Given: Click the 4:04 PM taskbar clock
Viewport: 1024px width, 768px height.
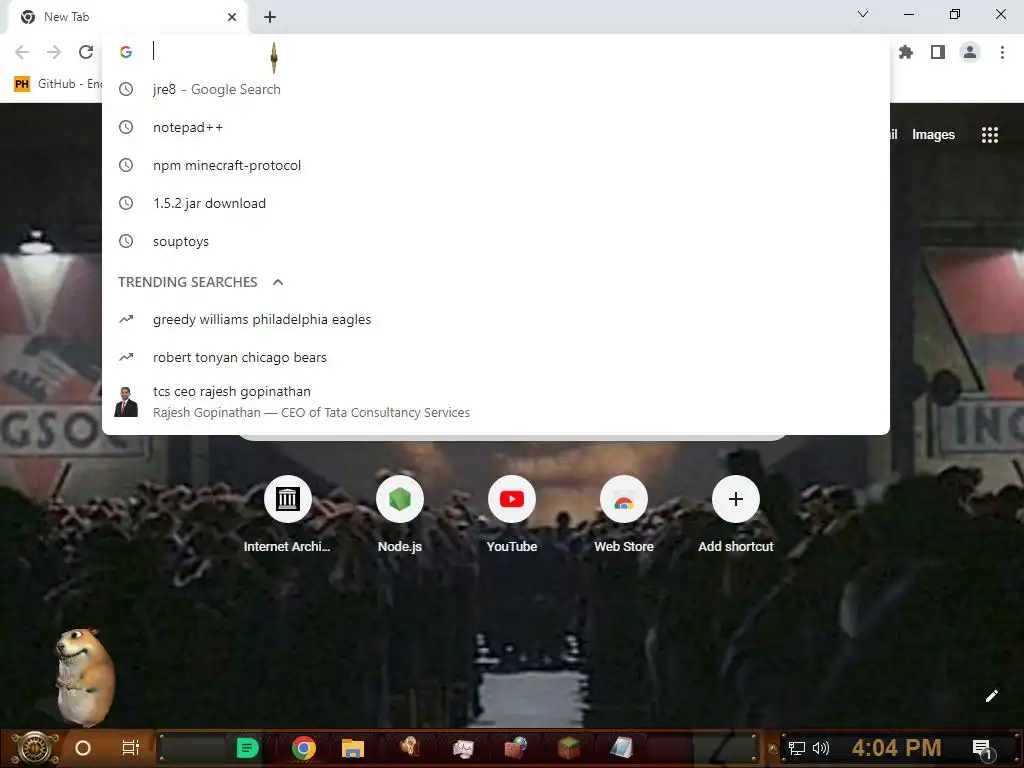Looking at the screenshot, I should click(896, 748).
